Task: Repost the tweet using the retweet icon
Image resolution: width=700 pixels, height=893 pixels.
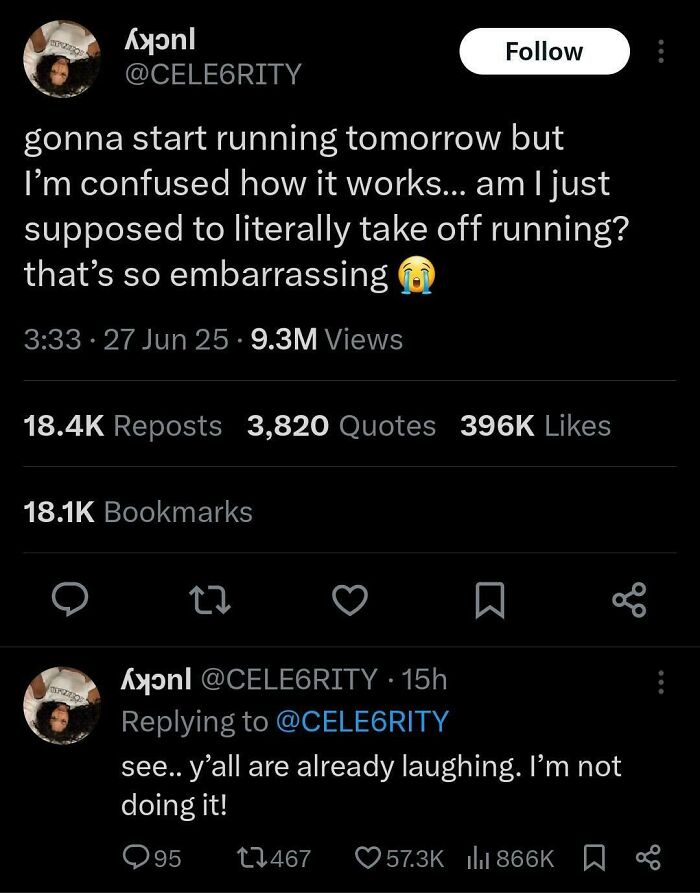Action: (x=210, y=599)
